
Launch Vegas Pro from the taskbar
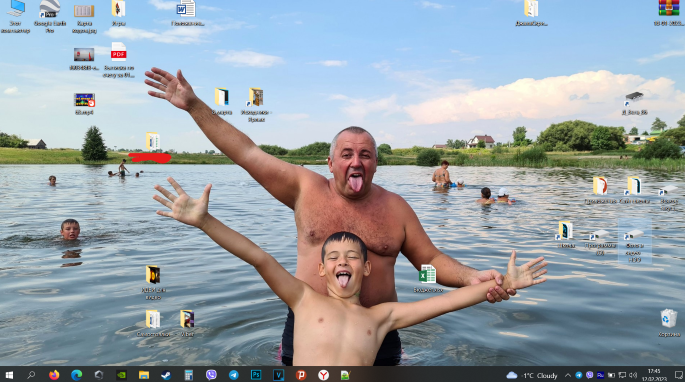[278, 375]
